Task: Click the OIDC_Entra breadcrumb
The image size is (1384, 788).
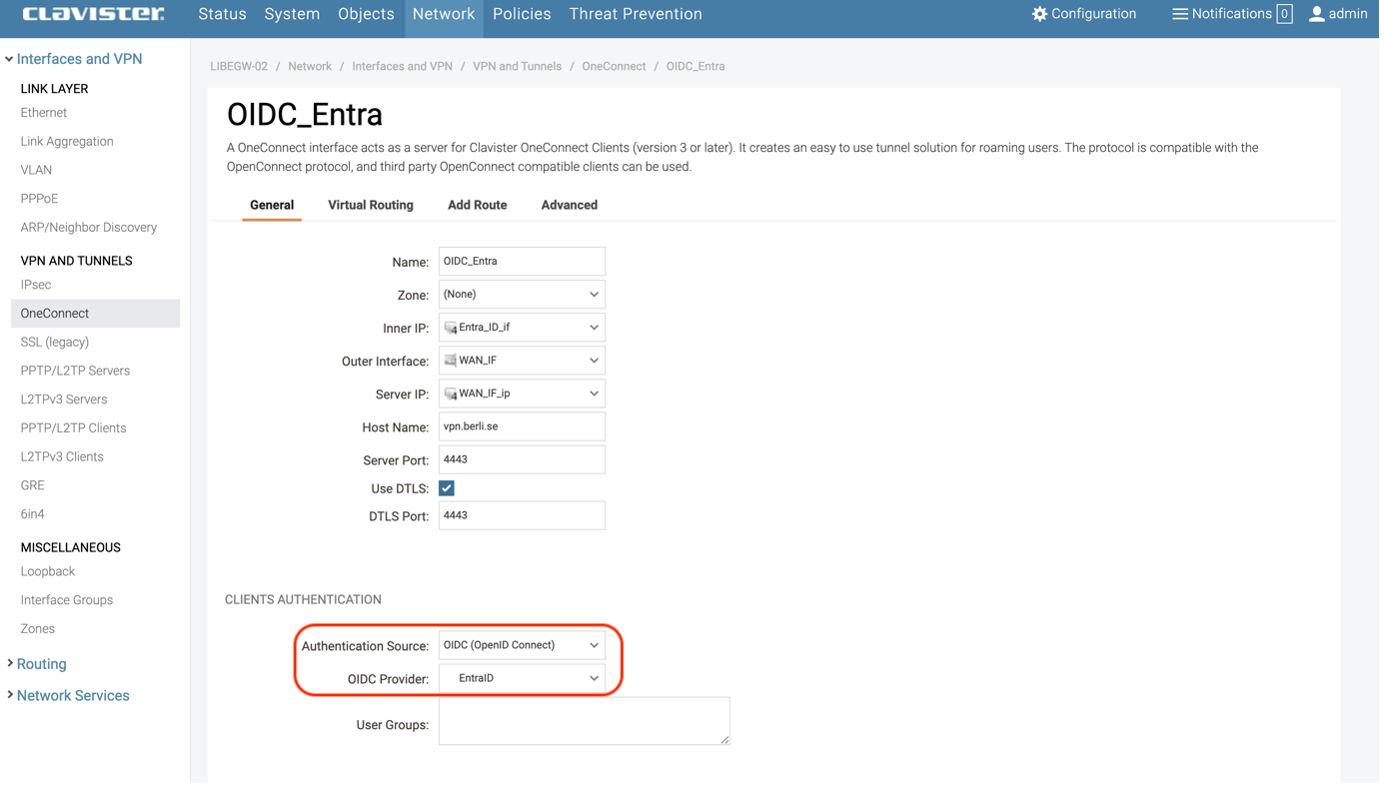Action: coord(695,67)
